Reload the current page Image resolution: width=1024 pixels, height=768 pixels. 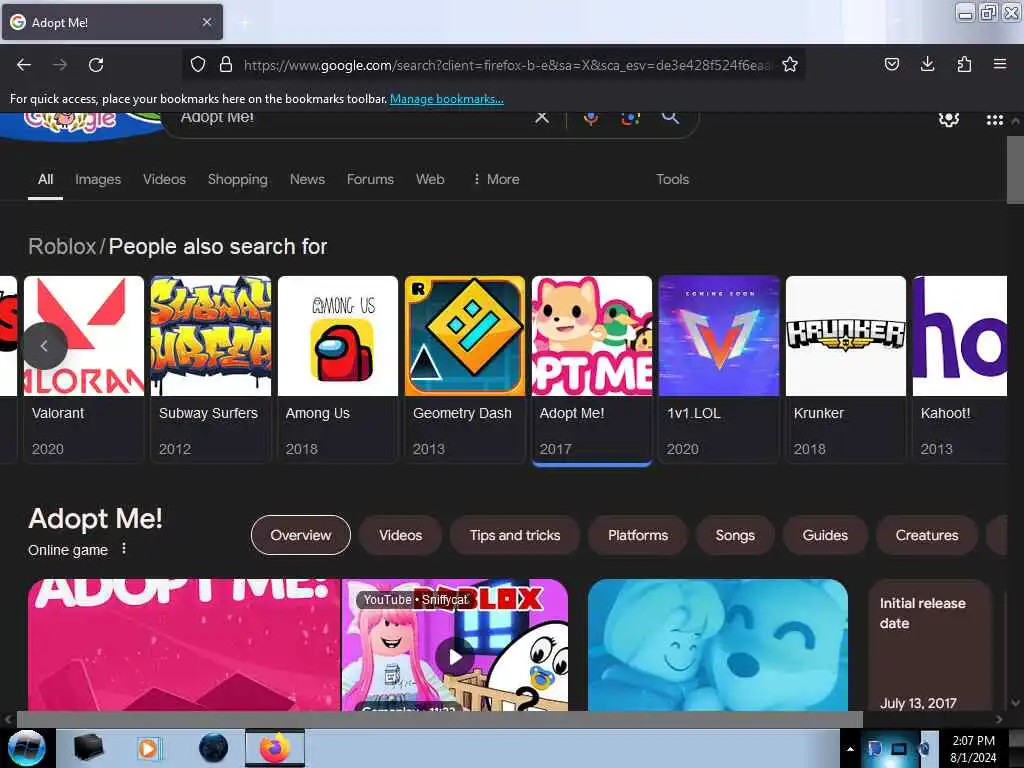click(x=96, y=65)
